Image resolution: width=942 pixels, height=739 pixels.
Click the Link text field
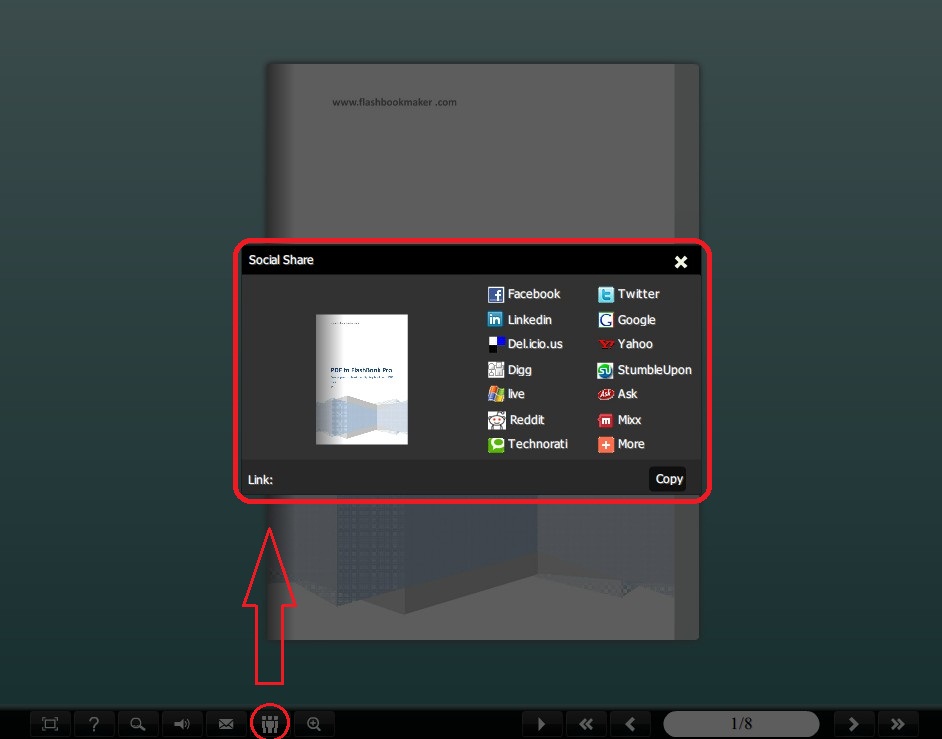point(460,479)
